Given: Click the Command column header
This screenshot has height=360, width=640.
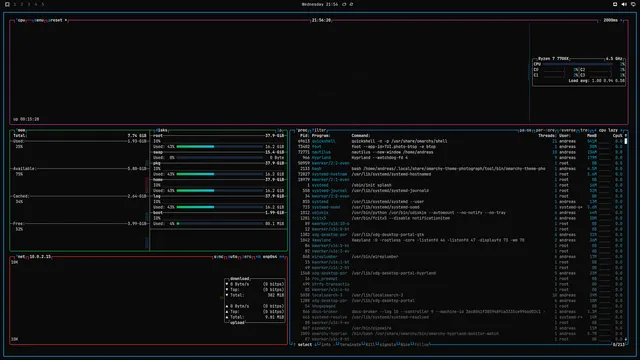Looking at the screenshot, I should (x=361, y=136).
